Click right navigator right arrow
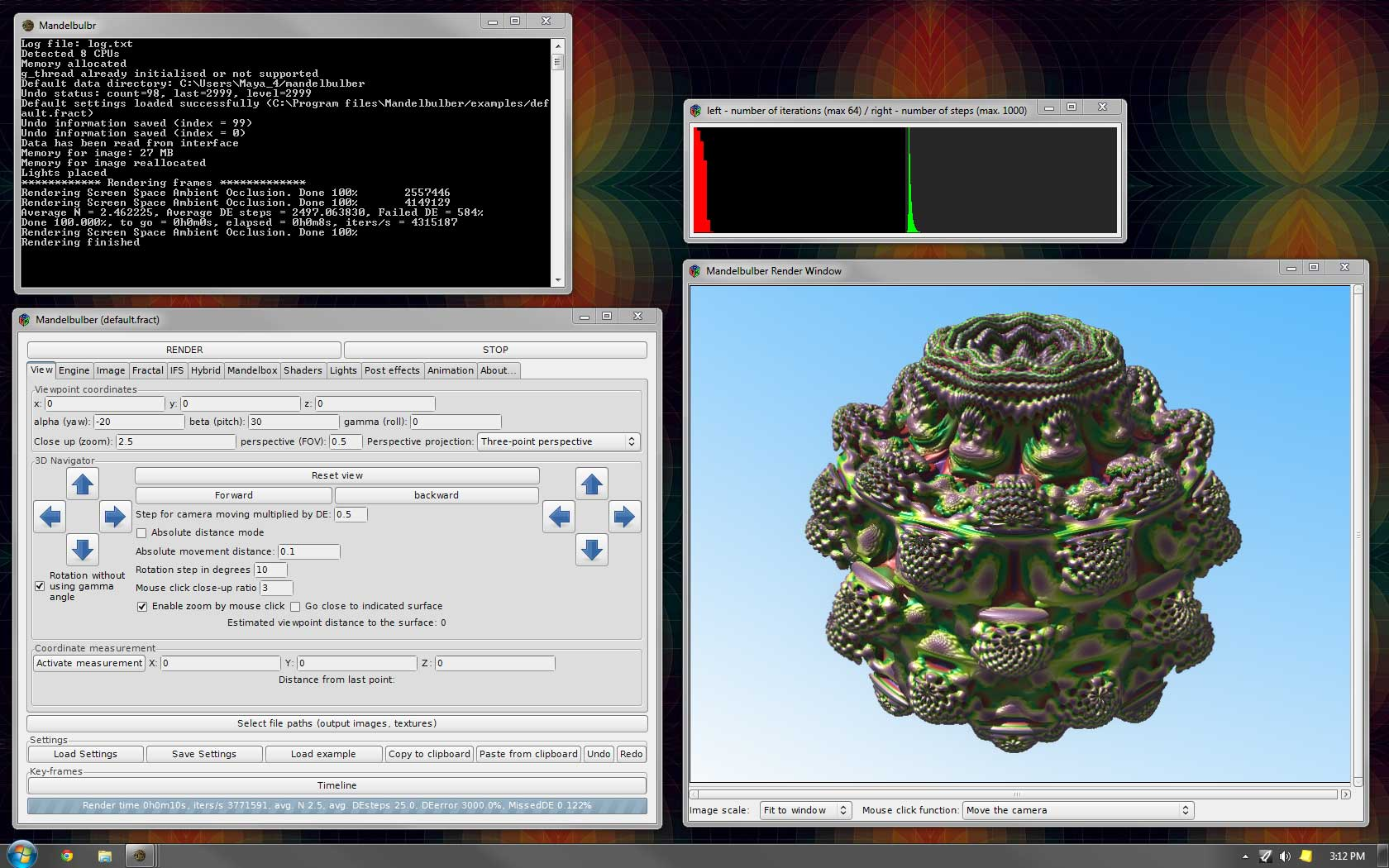 pos(624,517)
